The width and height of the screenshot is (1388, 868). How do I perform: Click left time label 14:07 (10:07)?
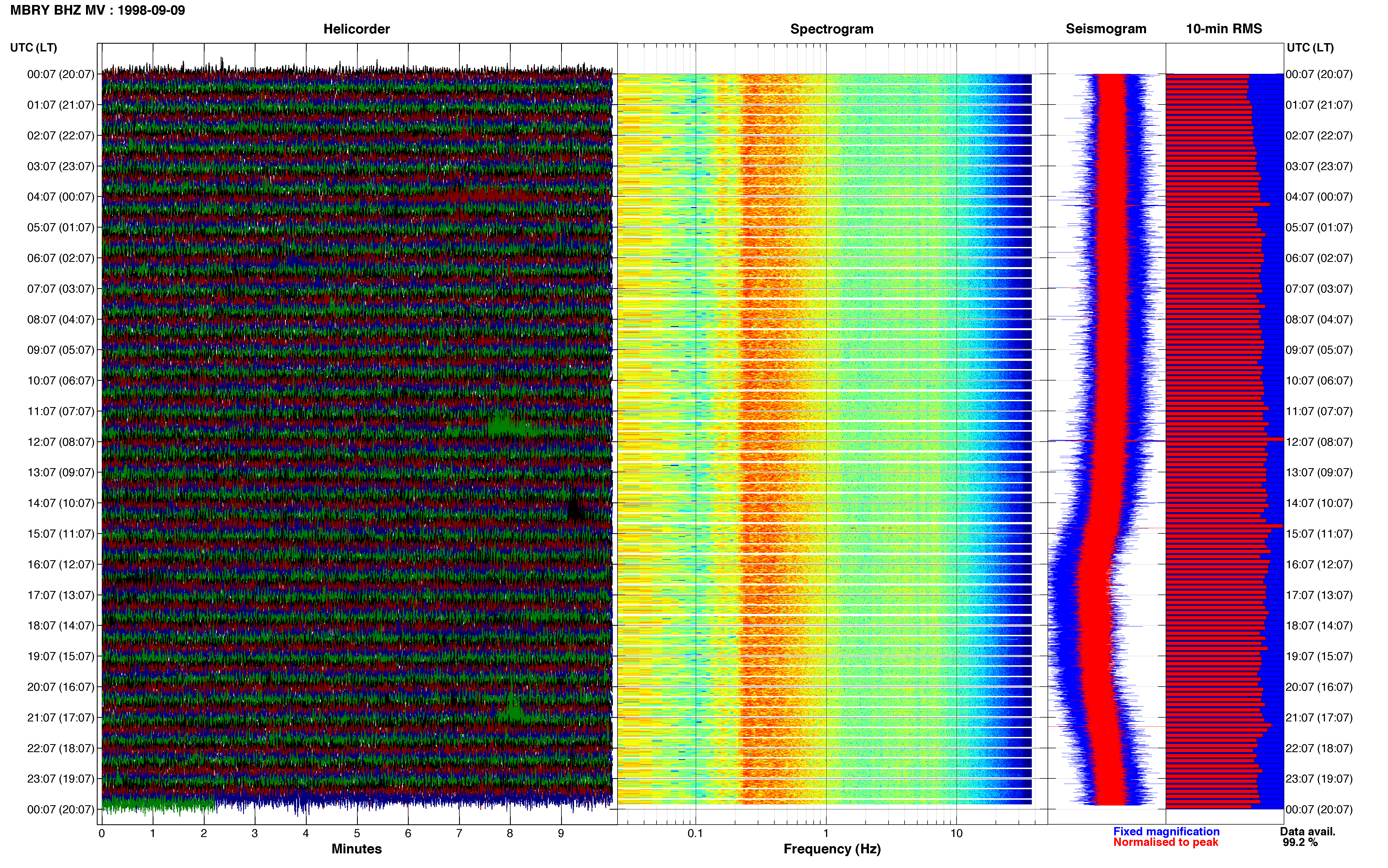click(61, 503)
